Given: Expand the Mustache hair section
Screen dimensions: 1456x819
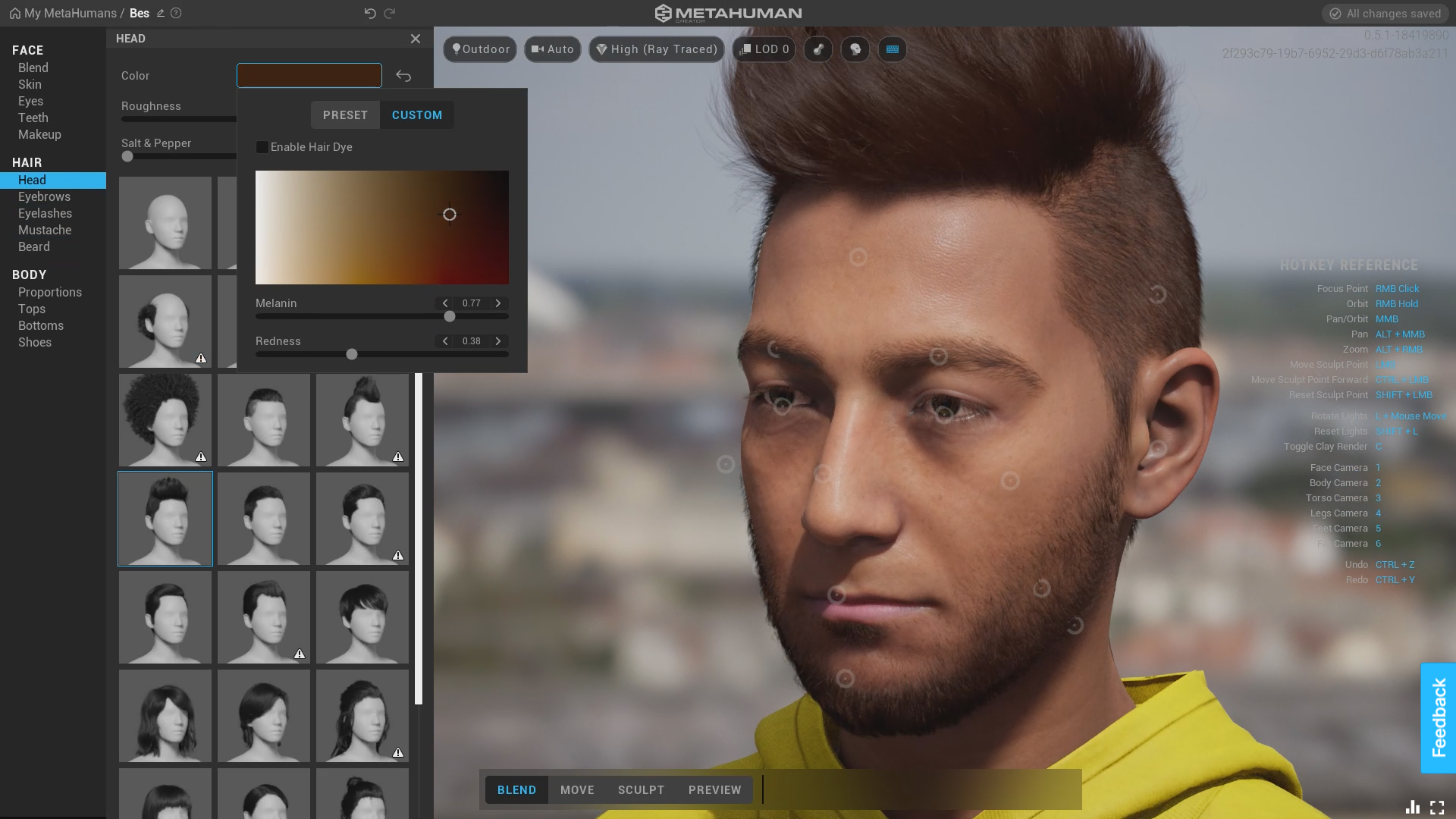Looking at the screenshot, I should pos(44,229).
